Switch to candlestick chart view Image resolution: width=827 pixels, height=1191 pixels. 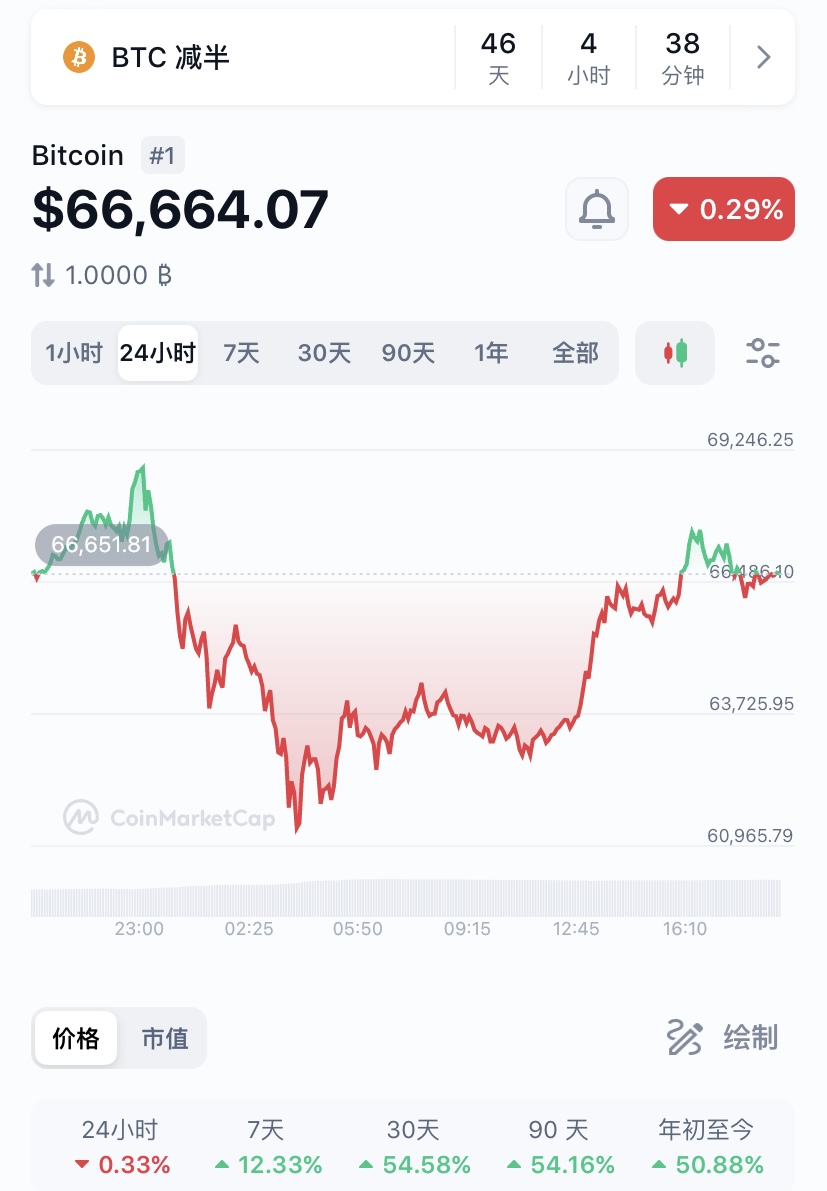click(x=675, y=353)
